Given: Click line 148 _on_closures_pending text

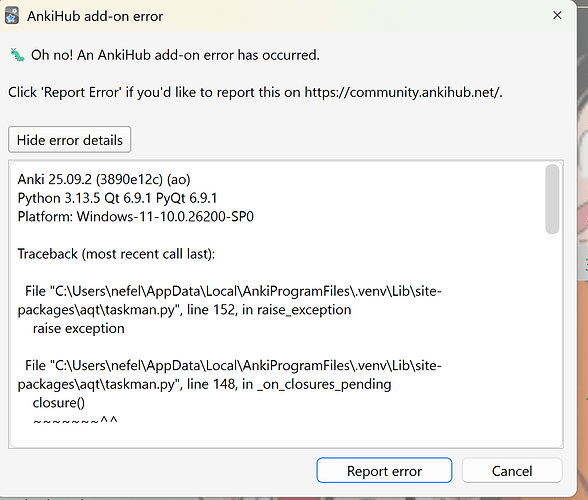Looking at the screenshot, I should click(x=289, y=384).
